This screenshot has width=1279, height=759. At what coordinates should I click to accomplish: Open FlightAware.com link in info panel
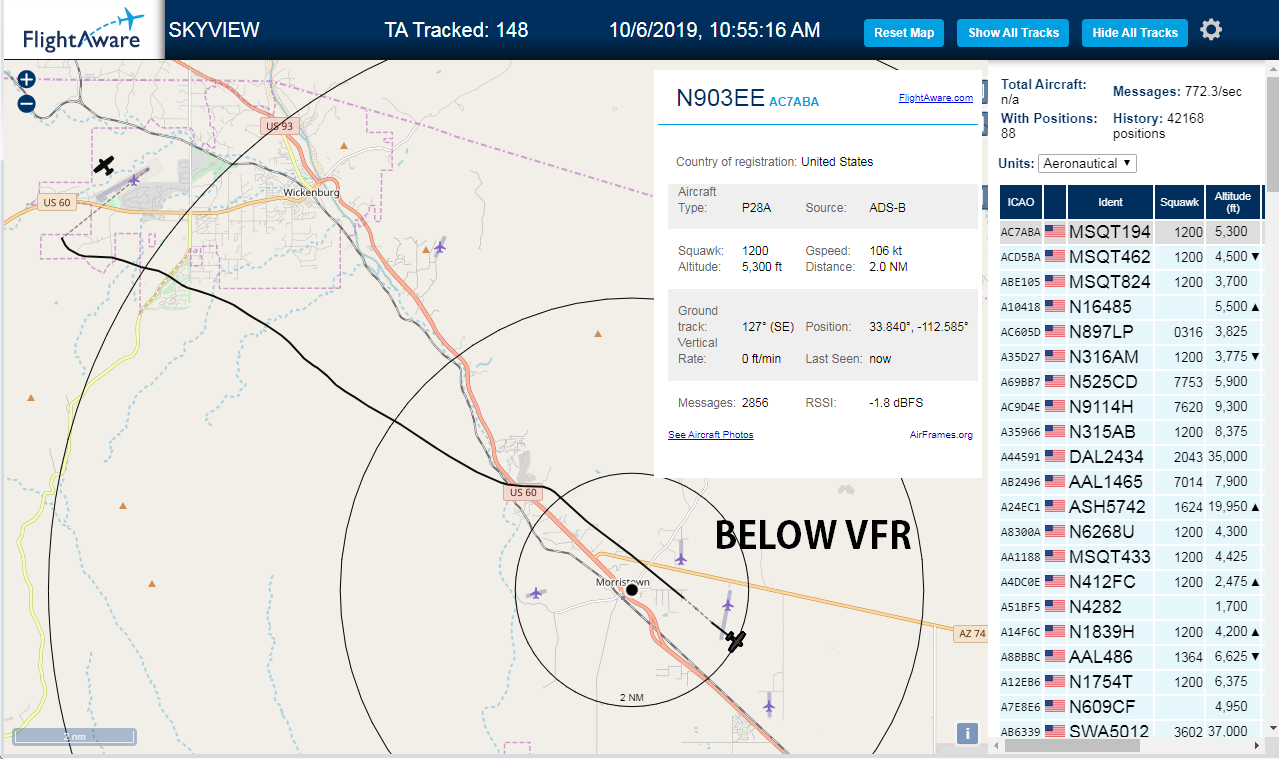(935, 98)
